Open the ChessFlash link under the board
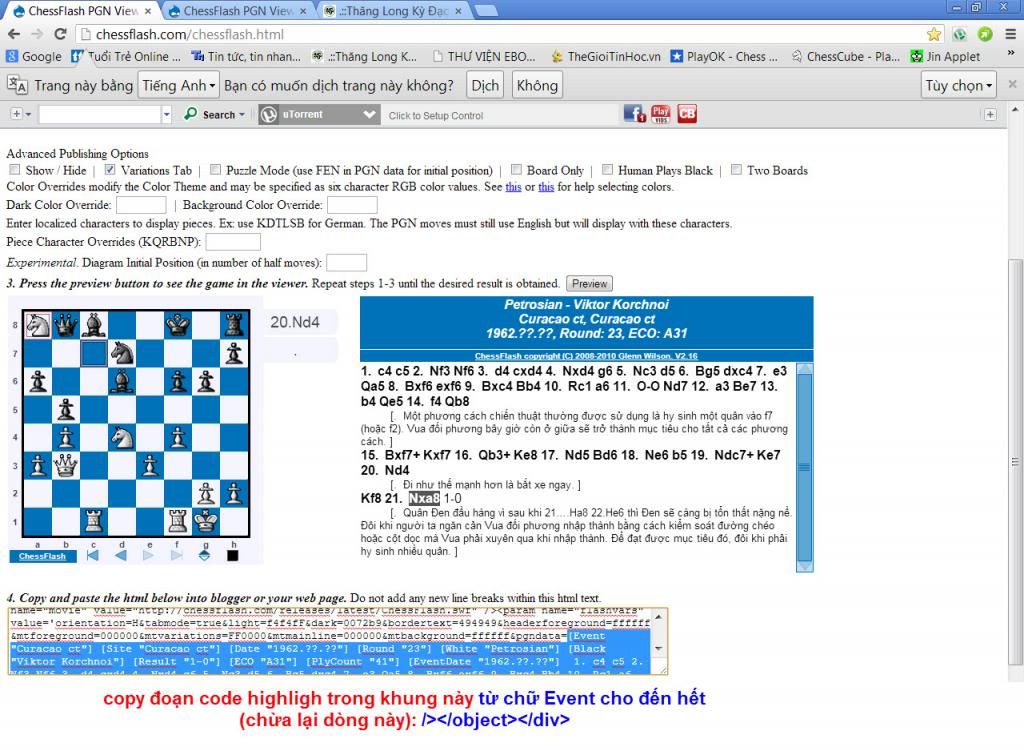Screen dimensions: 1024x750 (x=42, y=556)
